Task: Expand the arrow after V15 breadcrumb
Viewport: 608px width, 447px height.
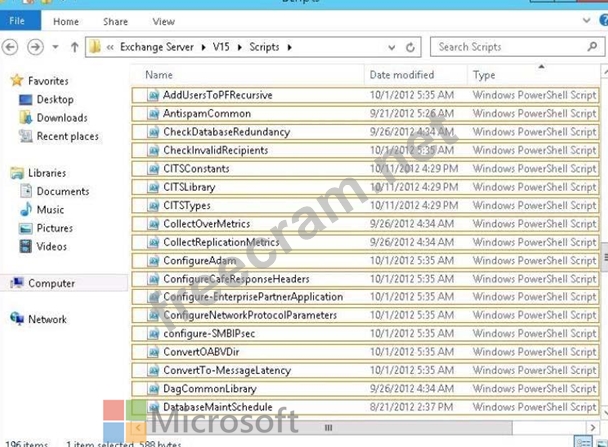Action: click(240, 48)
